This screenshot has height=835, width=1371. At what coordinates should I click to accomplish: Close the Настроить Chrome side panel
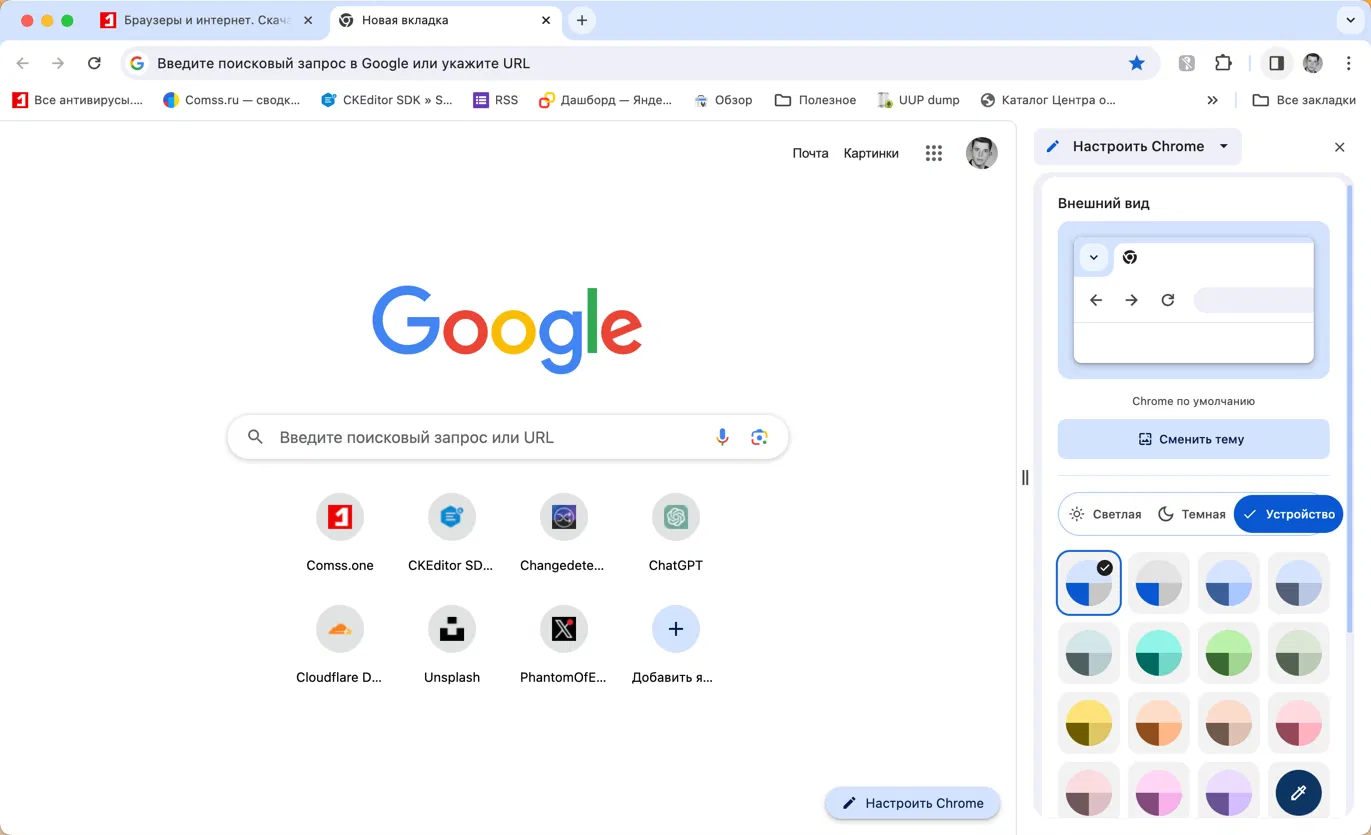[1340, 147]
